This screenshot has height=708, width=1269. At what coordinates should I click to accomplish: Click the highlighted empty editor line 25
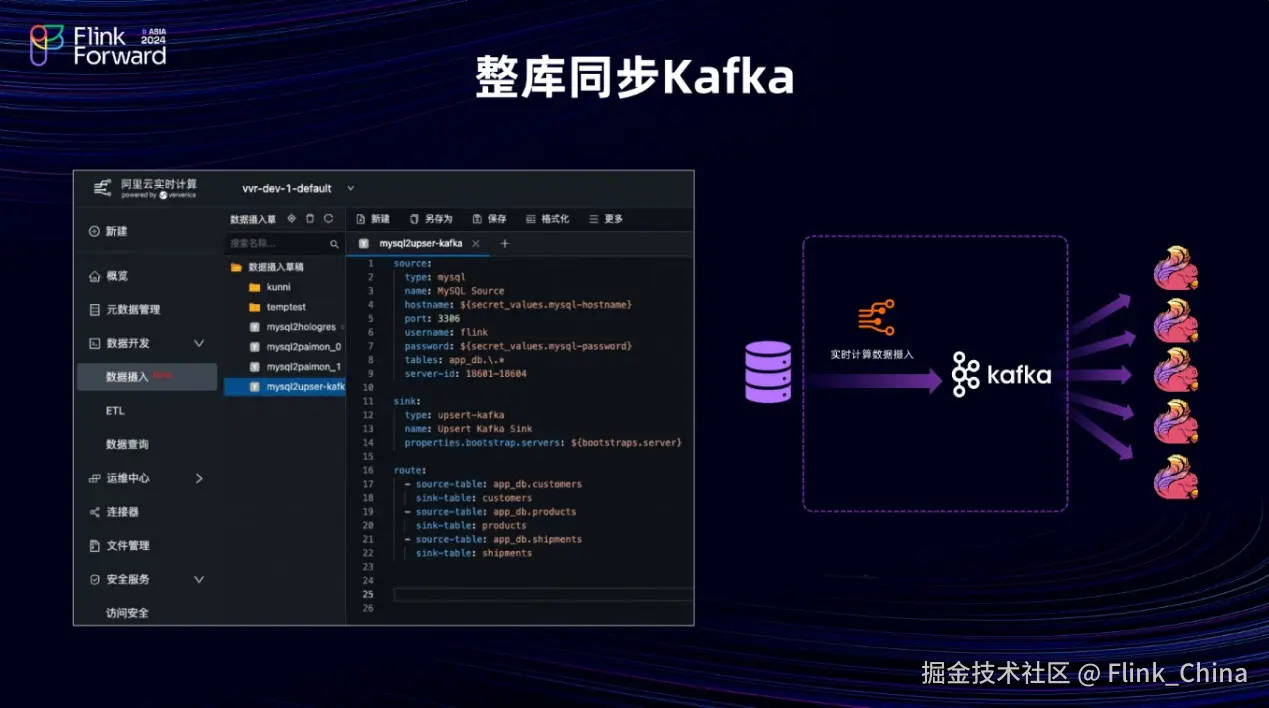[543, 595]
